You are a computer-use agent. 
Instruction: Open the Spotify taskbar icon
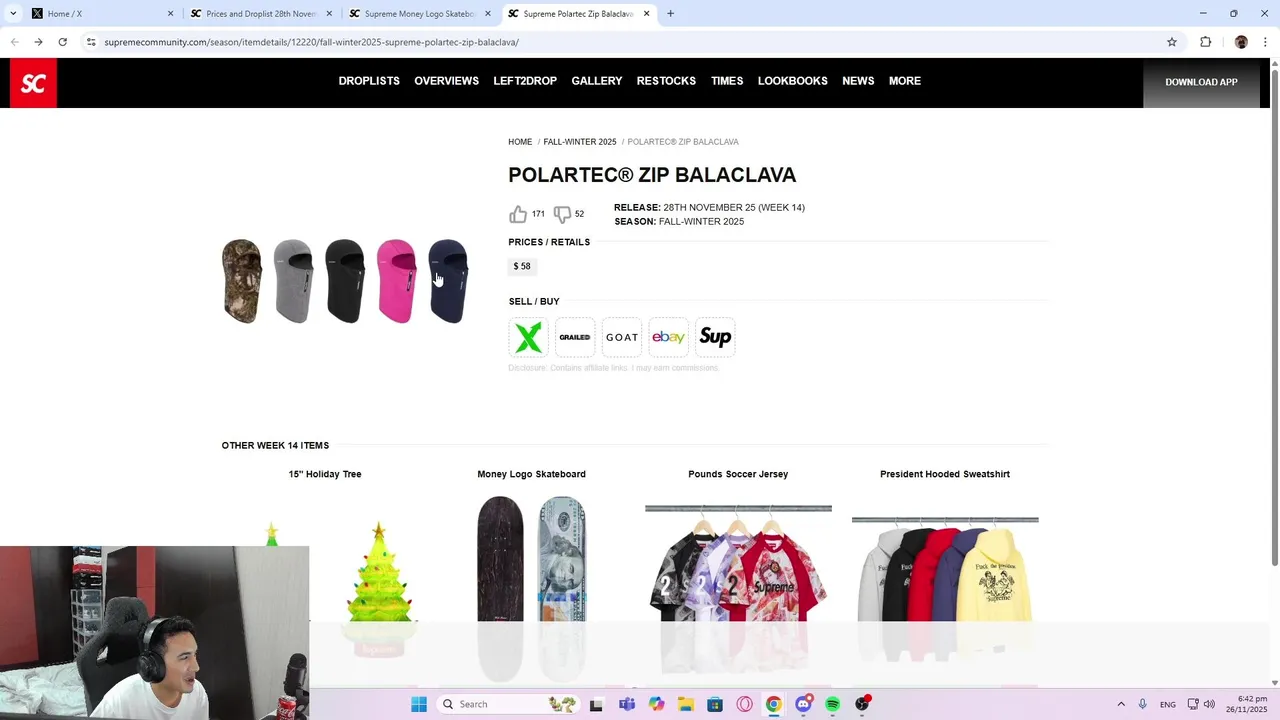[x=832, y=704]
